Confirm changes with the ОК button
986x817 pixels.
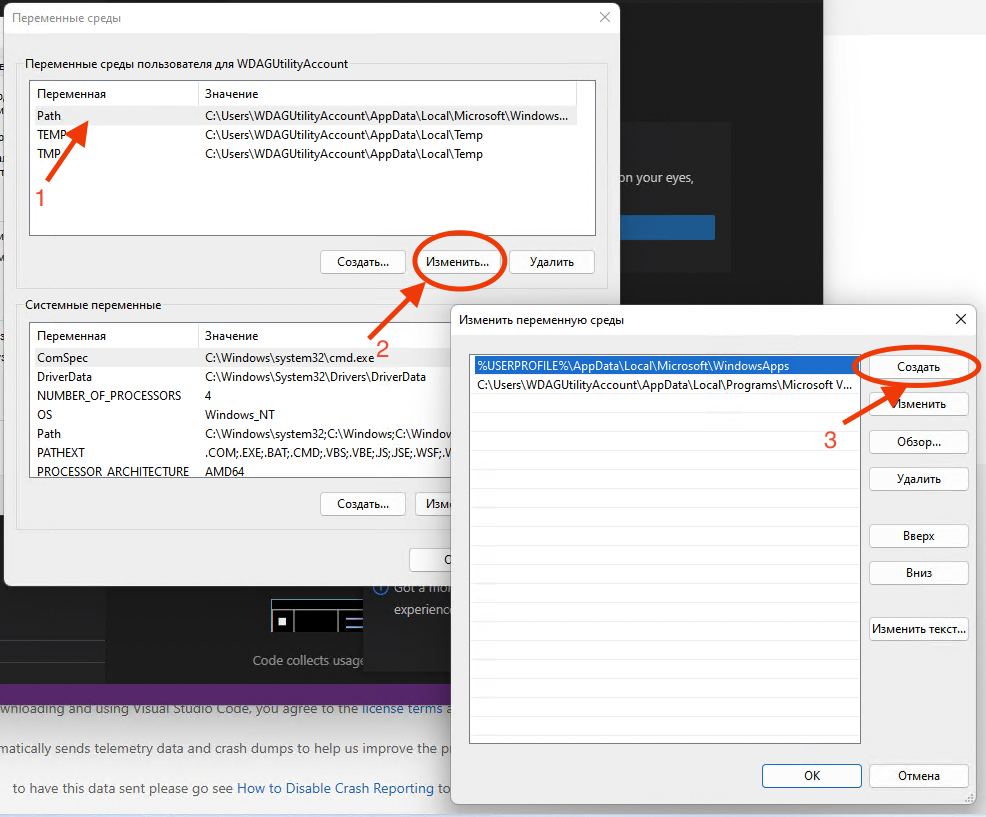(811, 775)
